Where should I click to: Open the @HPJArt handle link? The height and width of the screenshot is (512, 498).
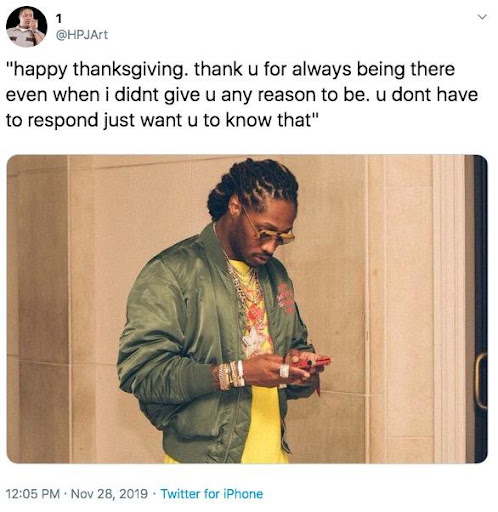tap(81, 35)
